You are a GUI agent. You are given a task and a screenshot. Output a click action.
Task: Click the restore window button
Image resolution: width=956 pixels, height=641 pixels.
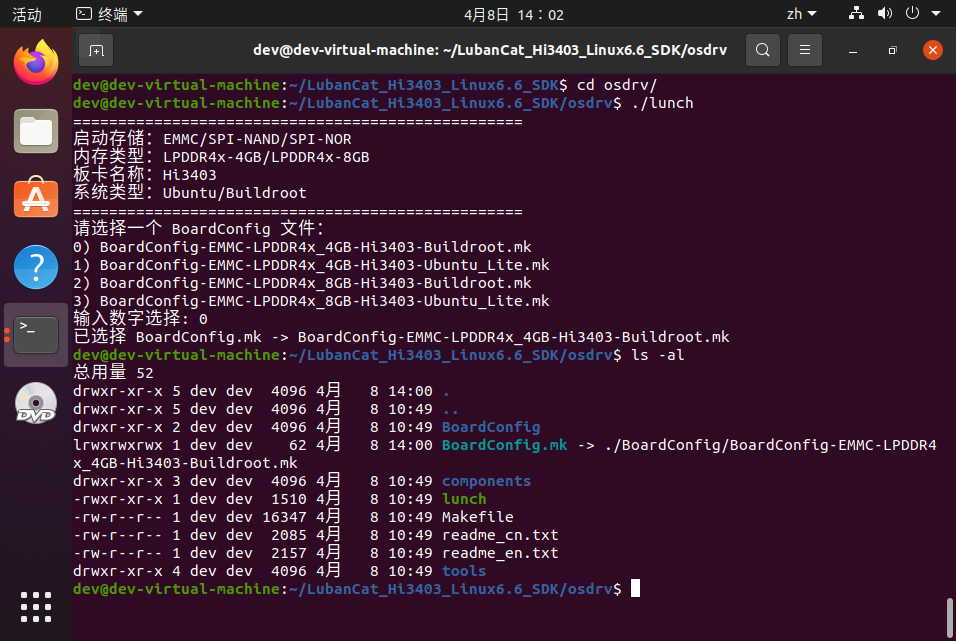click(891, 49)
